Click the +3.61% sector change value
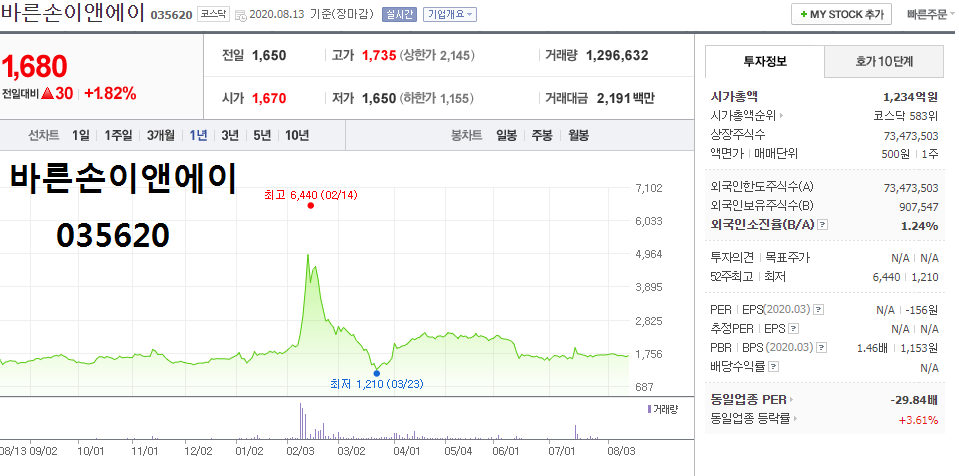 pos(918,420)
